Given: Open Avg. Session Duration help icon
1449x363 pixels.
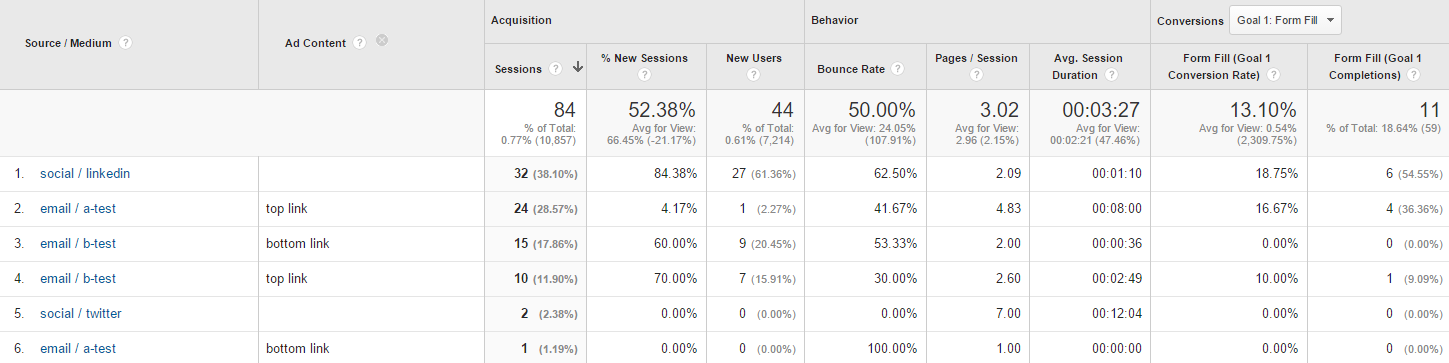Looking at the screenshot, I should [1111, 75].
